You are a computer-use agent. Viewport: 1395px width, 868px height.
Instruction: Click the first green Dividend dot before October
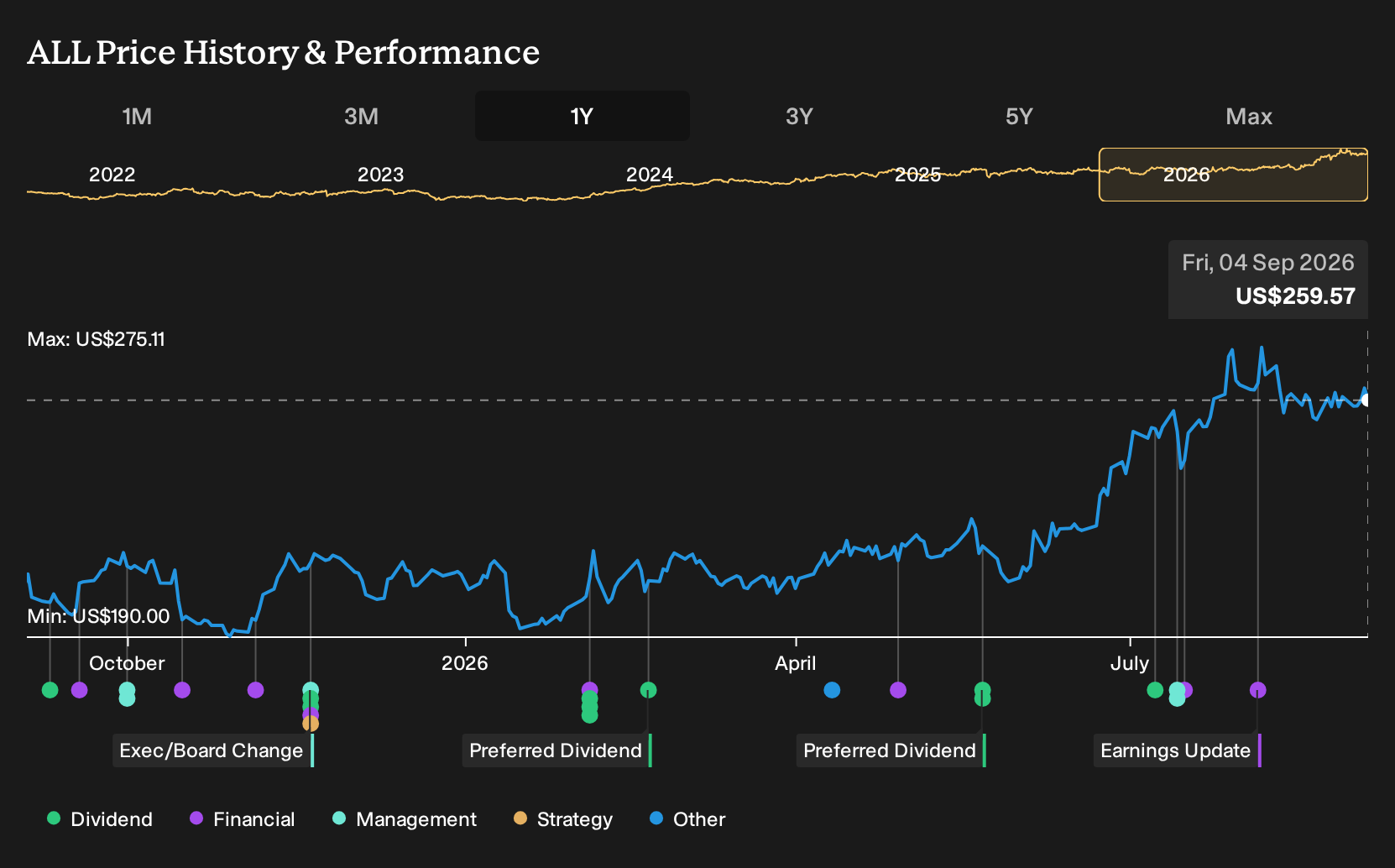click(x=50, y=690)
